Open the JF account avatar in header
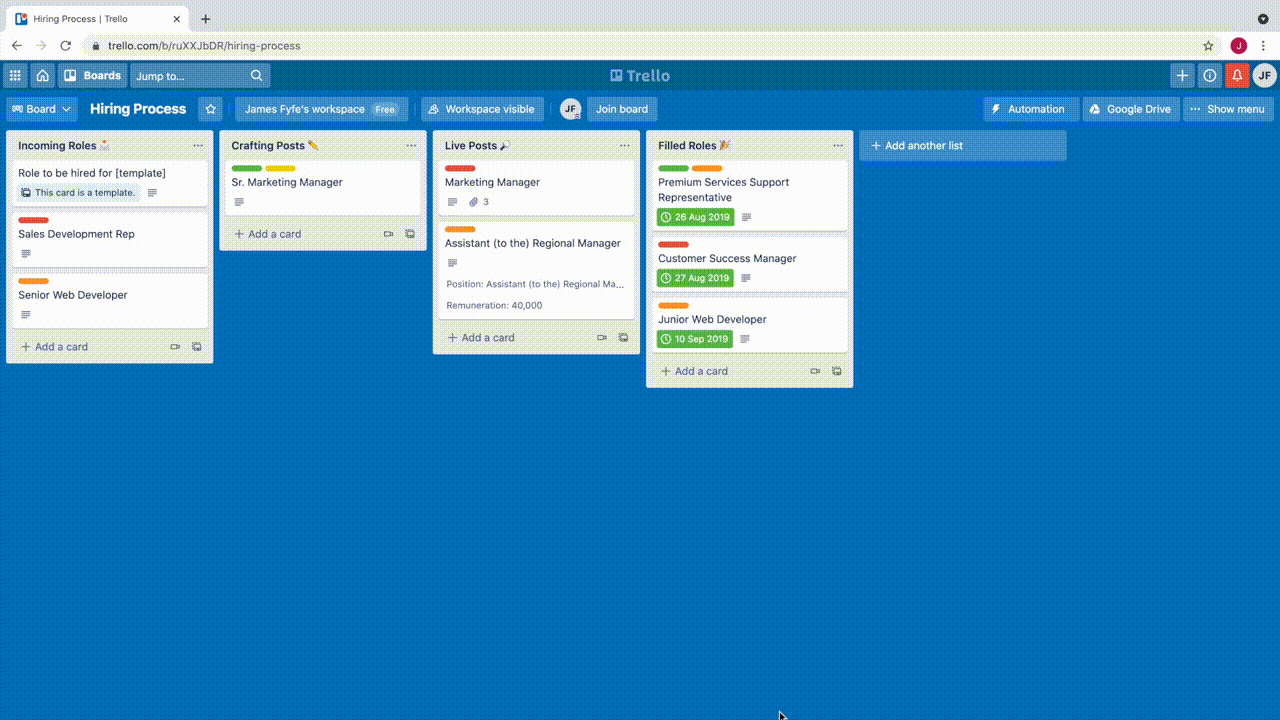Viewport: 1280px width, 720px height. 1264,75
